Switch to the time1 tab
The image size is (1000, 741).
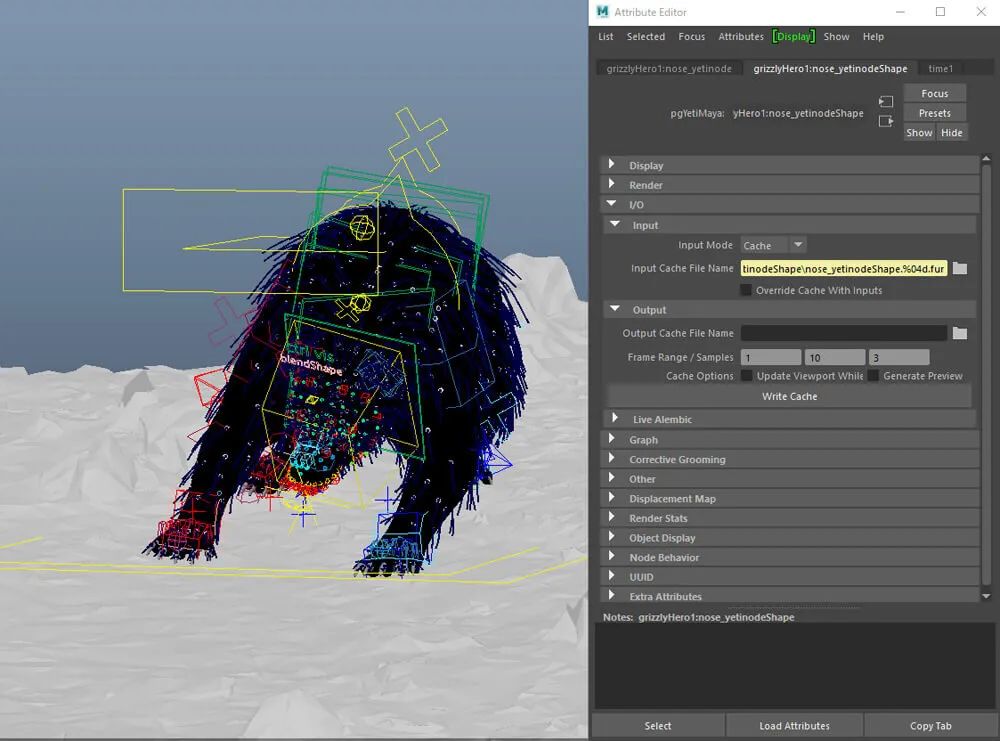coord(940,69)
